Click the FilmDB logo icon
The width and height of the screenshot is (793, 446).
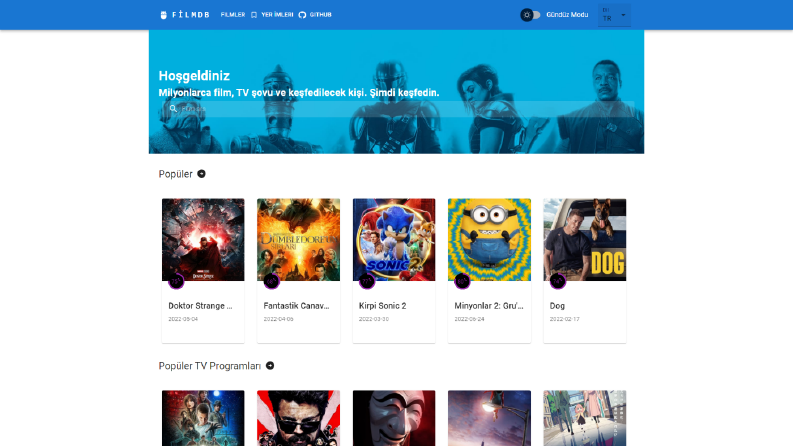(163, 15)
